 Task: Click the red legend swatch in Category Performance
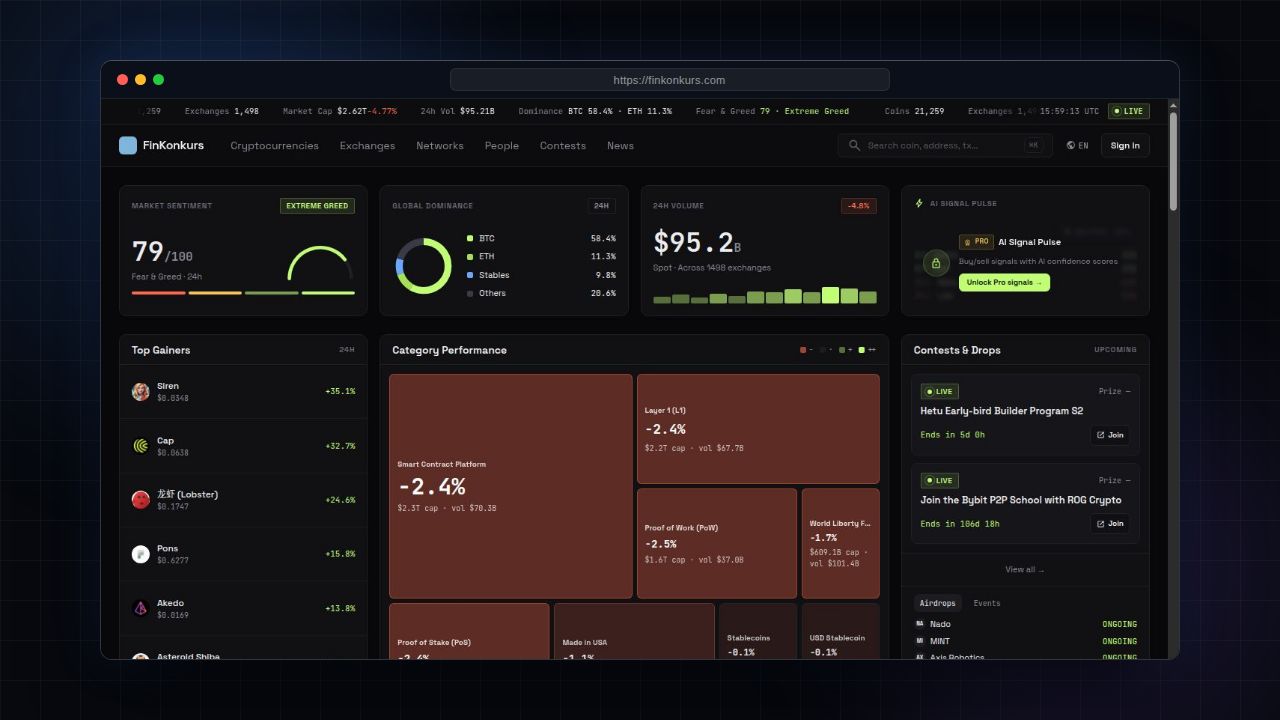[803, 350]
